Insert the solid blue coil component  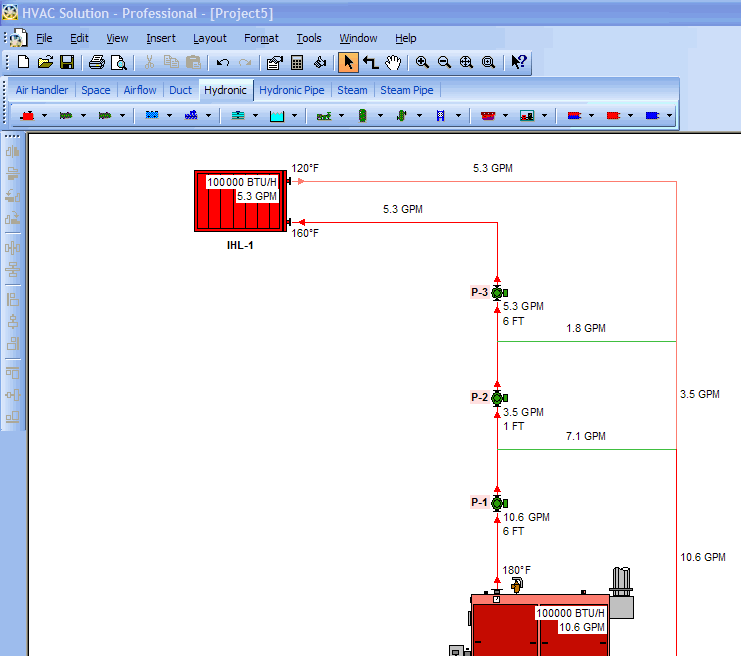click(652, 115)
